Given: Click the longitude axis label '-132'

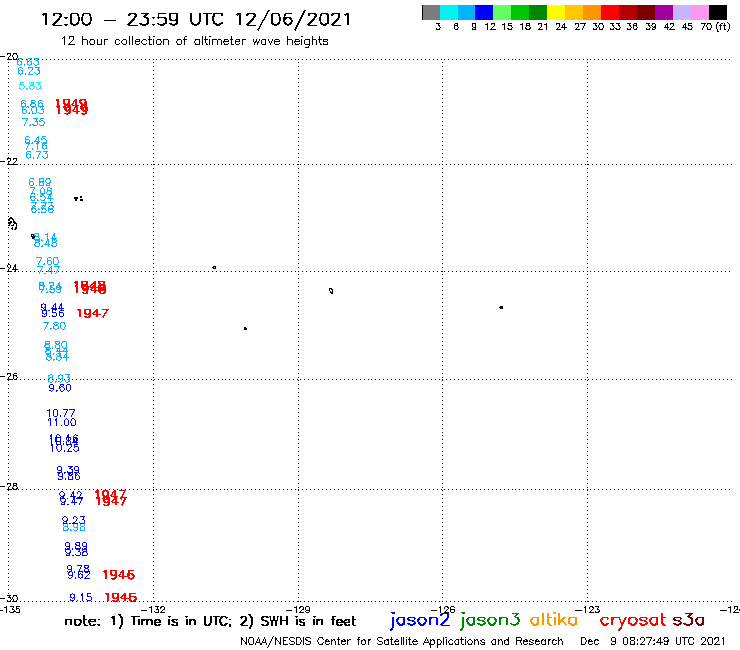Looking at the screenshot, I should [x=153, y=609].
